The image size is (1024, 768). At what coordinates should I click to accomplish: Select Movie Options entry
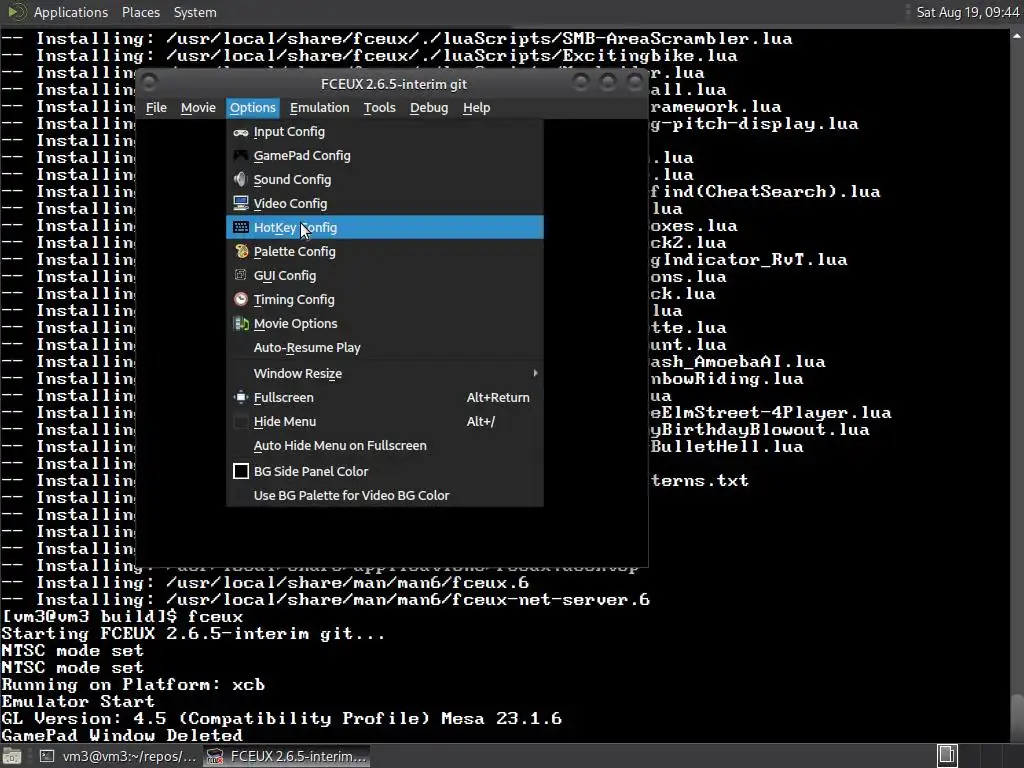385,323
